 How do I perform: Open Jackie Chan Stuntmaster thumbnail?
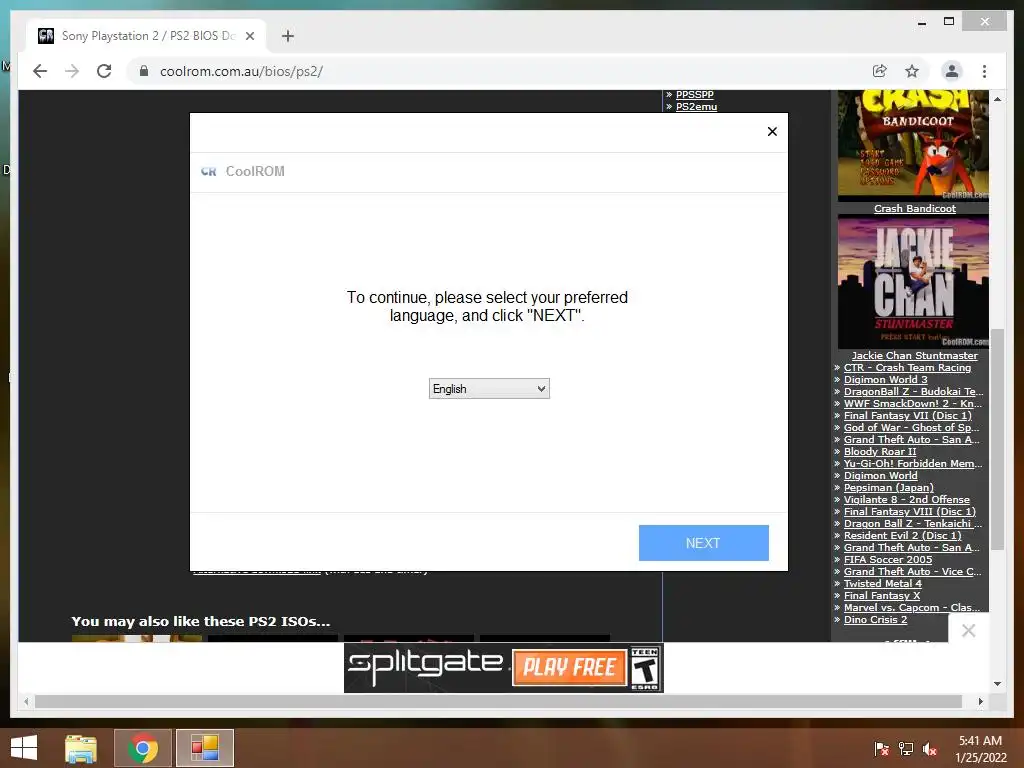[x=913, y=282]
